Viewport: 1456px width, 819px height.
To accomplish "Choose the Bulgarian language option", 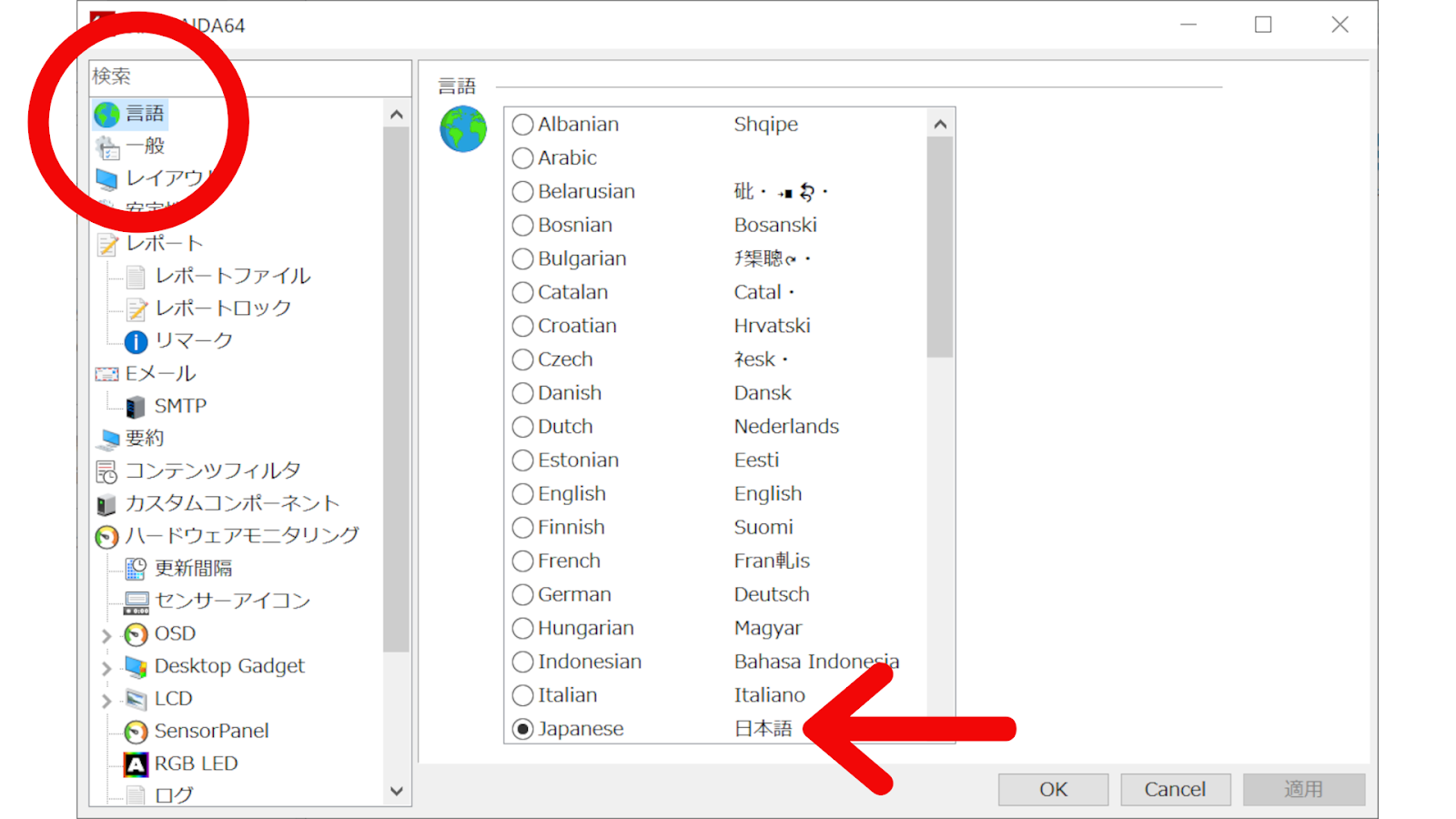I will click(522, 259).
